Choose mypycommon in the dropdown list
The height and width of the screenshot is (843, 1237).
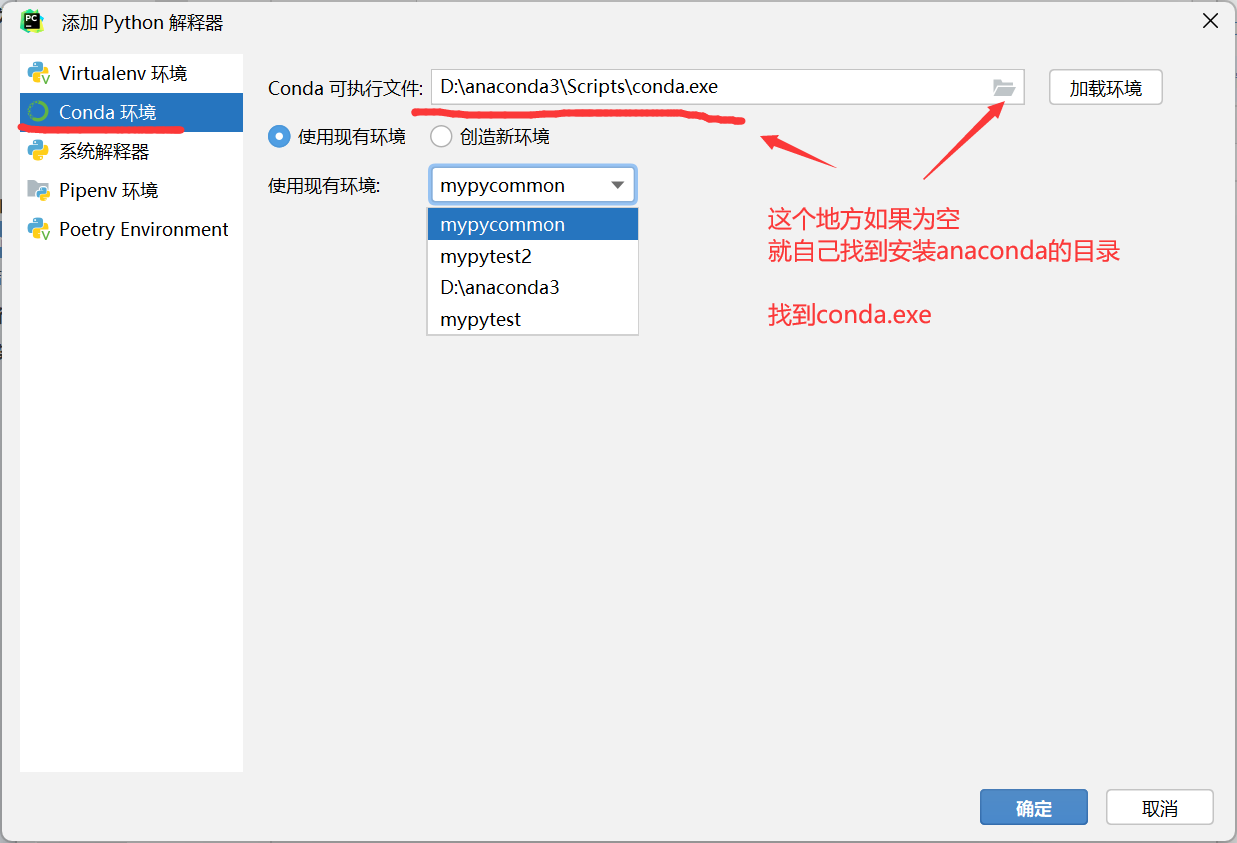(x=533, y=224)
